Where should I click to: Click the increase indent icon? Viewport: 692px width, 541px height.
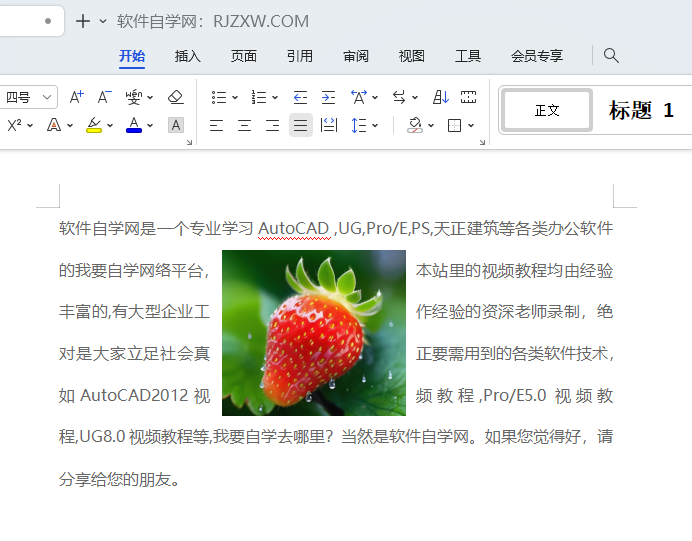coord(328,97)
